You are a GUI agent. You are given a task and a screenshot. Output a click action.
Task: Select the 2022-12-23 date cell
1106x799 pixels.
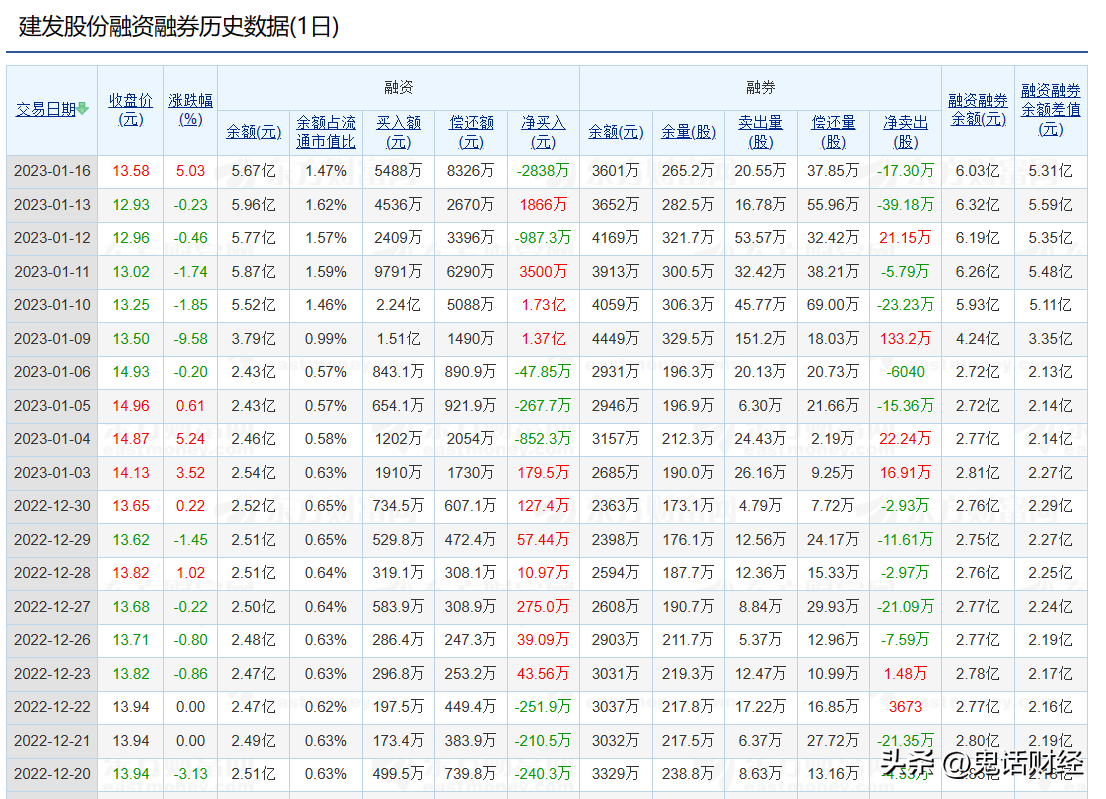[x=52, y=673]
